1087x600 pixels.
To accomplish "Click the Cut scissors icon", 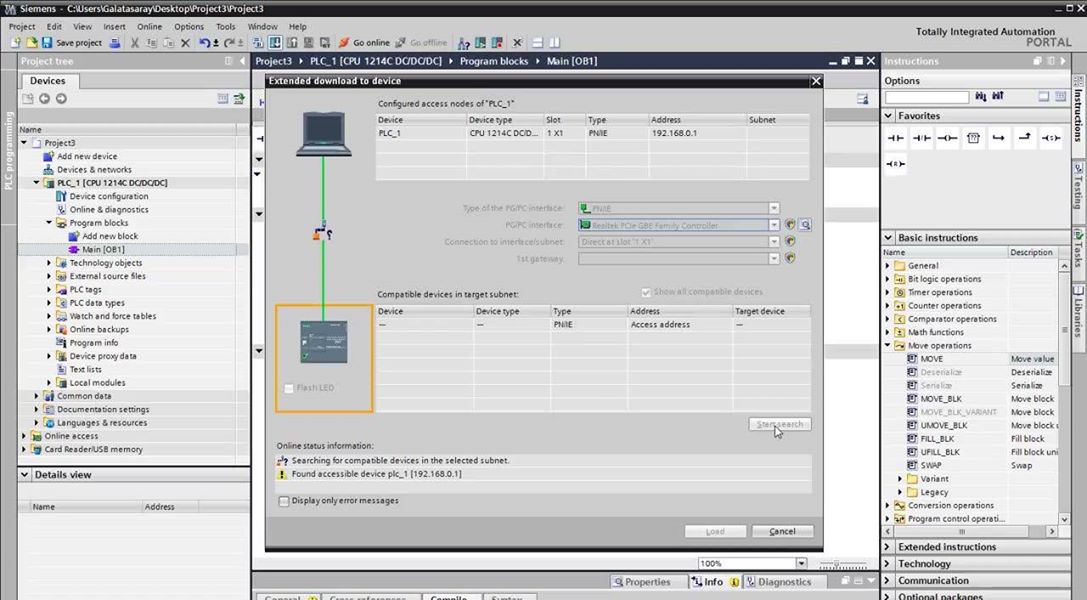I will coord(134,43).
